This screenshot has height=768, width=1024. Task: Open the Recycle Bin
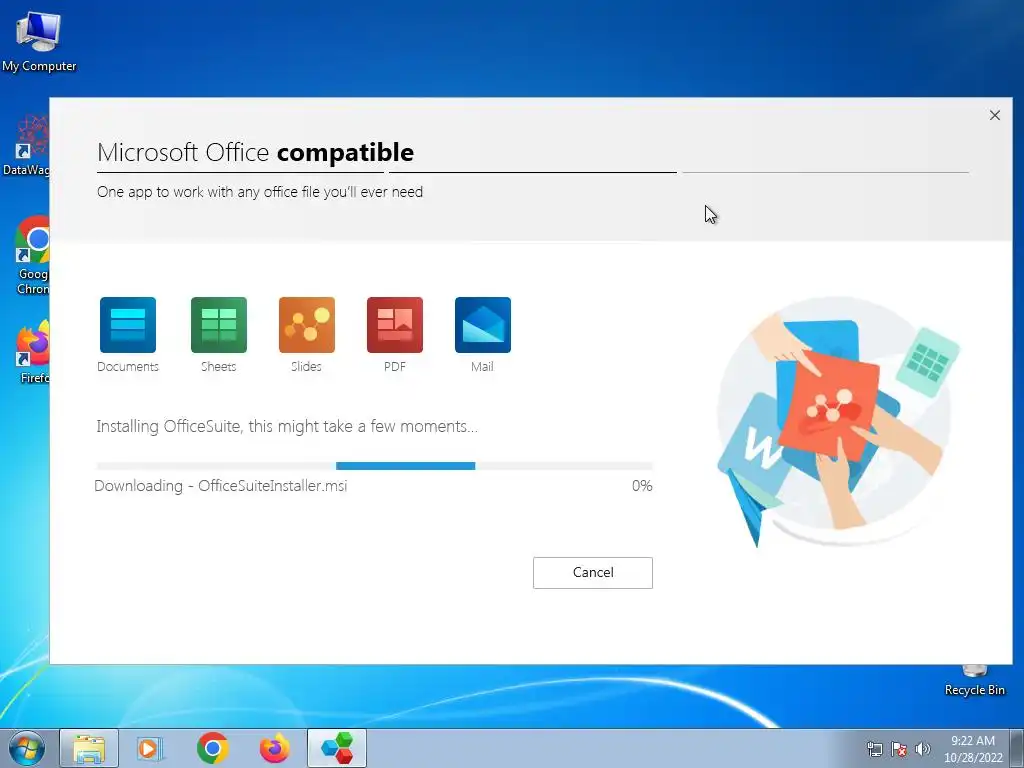[974, 681]
